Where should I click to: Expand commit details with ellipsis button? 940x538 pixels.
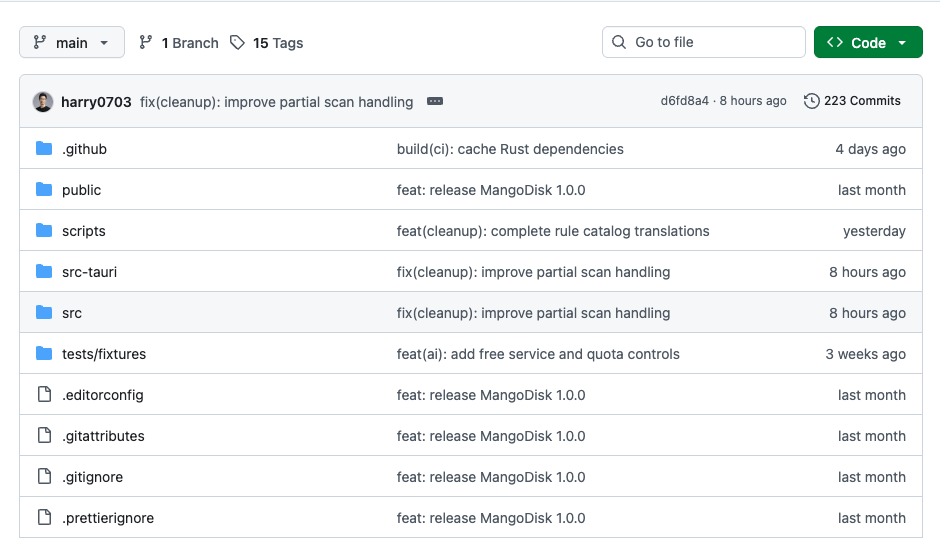click(435, 101)
